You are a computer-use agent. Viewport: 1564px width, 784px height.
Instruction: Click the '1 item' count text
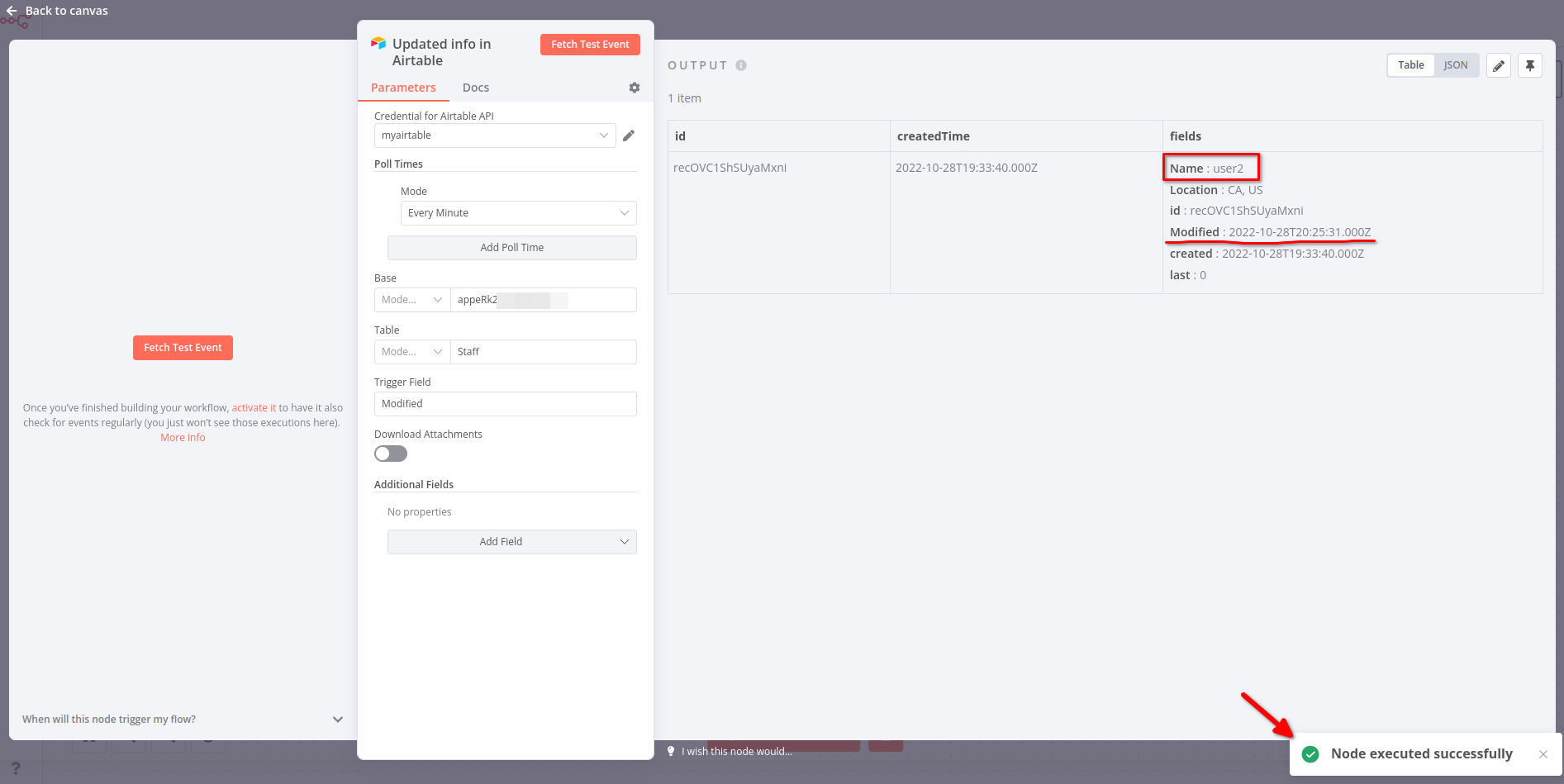[684, 98]
